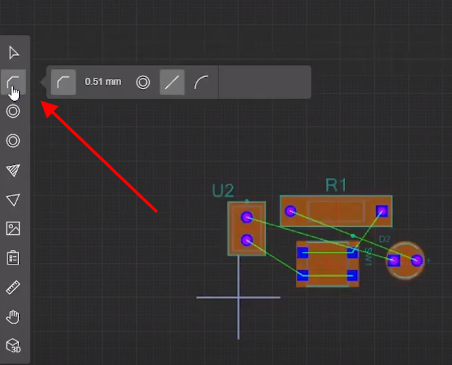452x365 pixels.
Task: Enable straight line segment mode
Action: coord(172,82)
